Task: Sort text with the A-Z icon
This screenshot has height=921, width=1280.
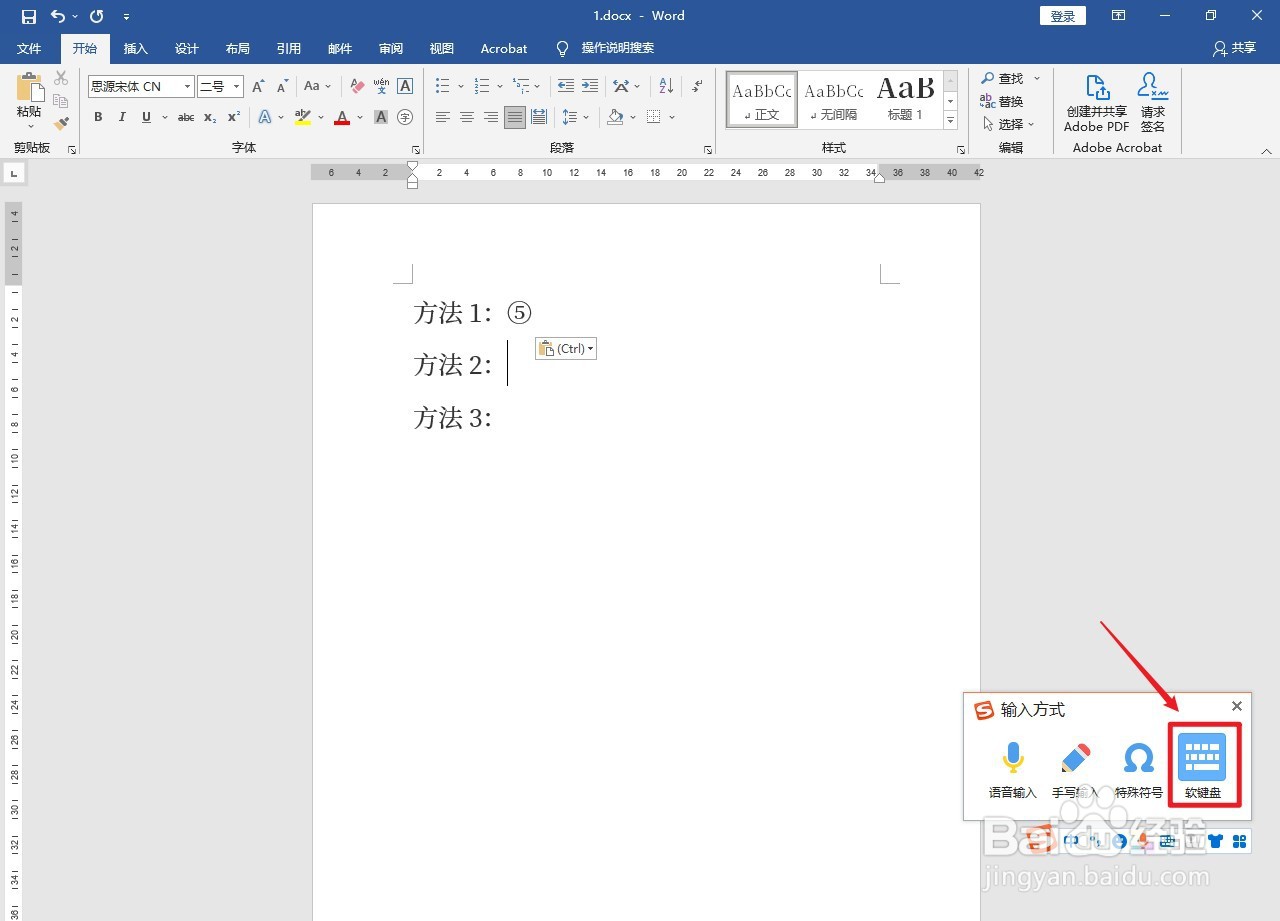Action: (667, 86)
